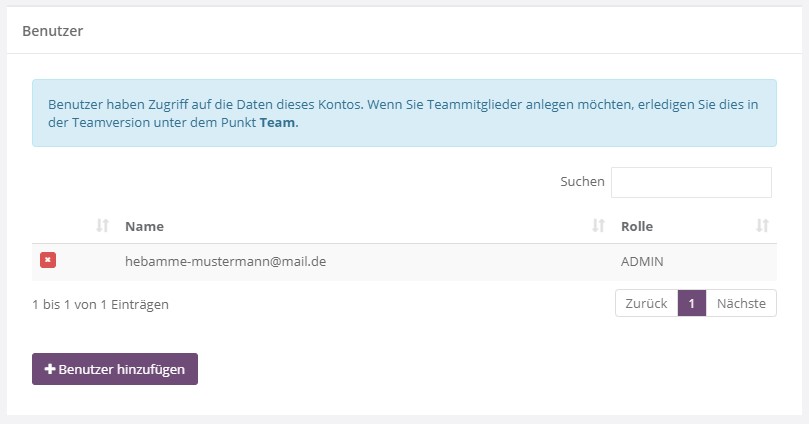
Task: Click sort arrows in the unnamed first column
Action: 102,226
